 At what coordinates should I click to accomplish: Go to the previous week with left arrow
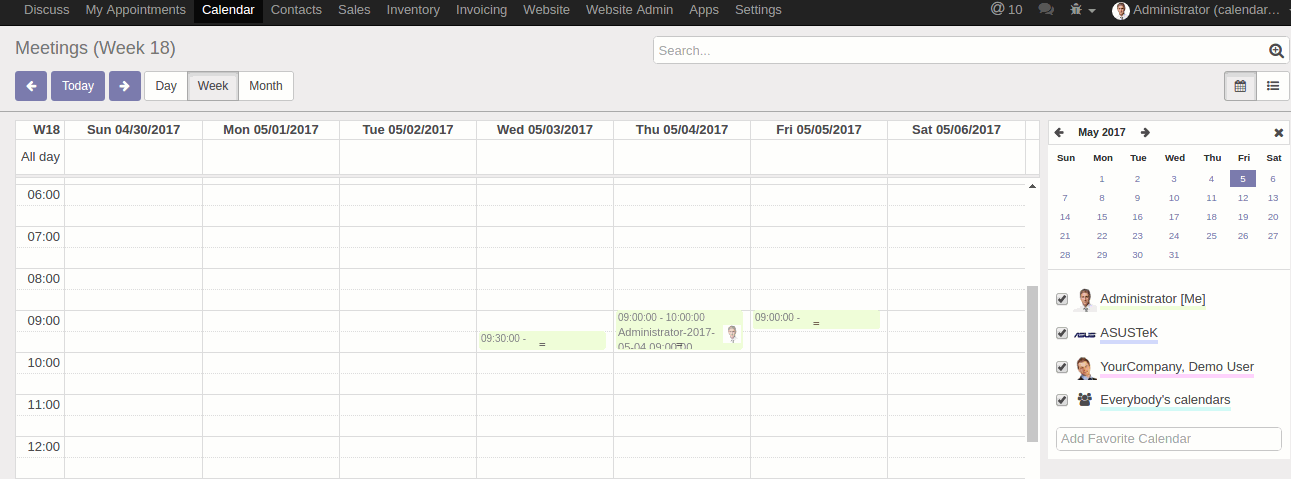[31, 86]
